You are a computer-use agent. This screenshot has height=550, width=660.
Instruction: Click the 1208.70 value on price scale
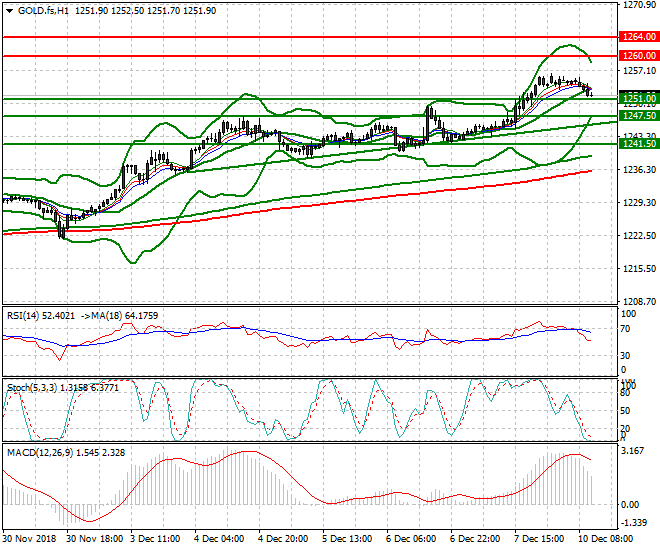click(638, 301)
